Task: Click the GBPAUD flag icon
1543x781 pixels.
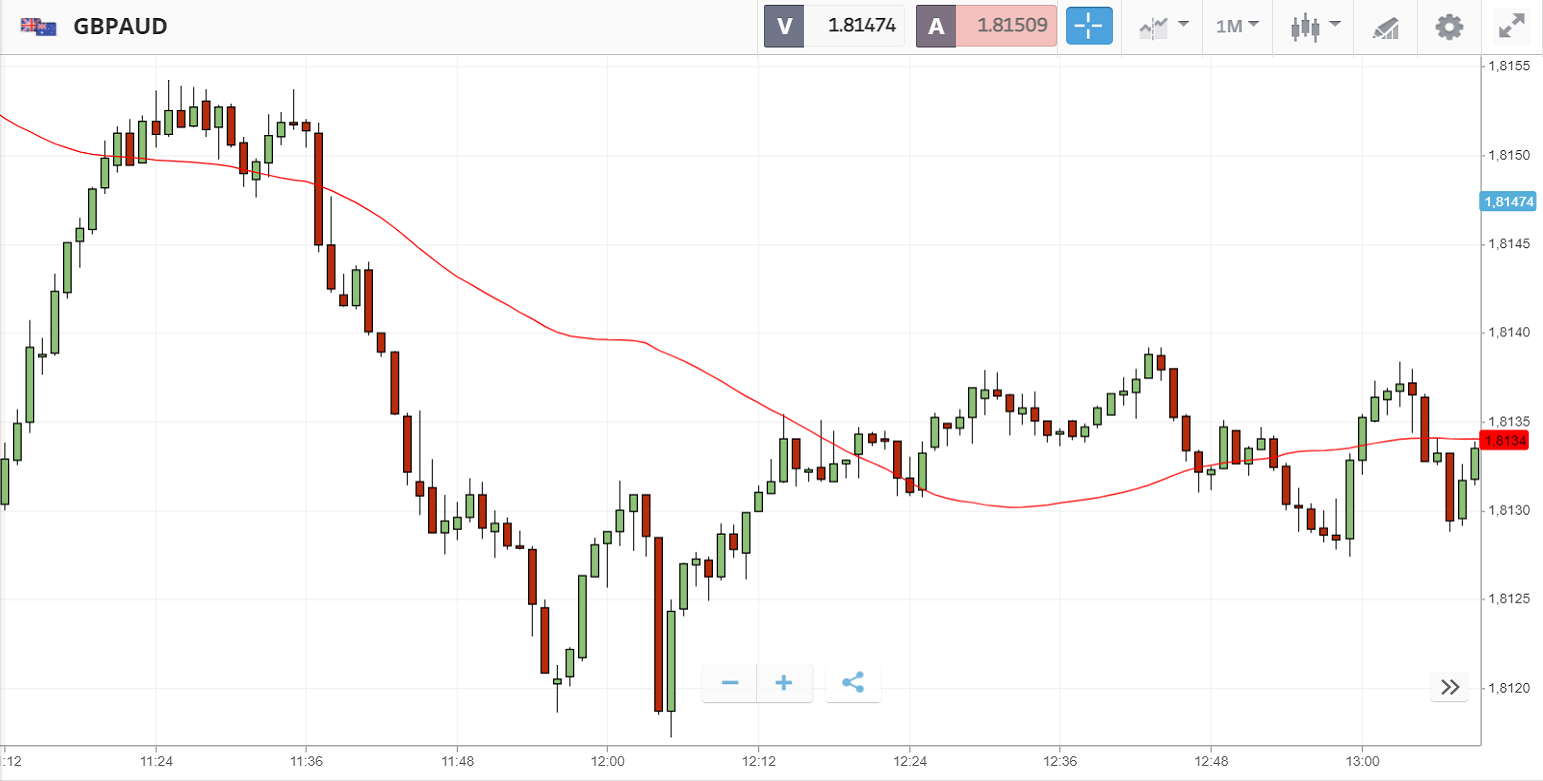Action: pos(38,27)
